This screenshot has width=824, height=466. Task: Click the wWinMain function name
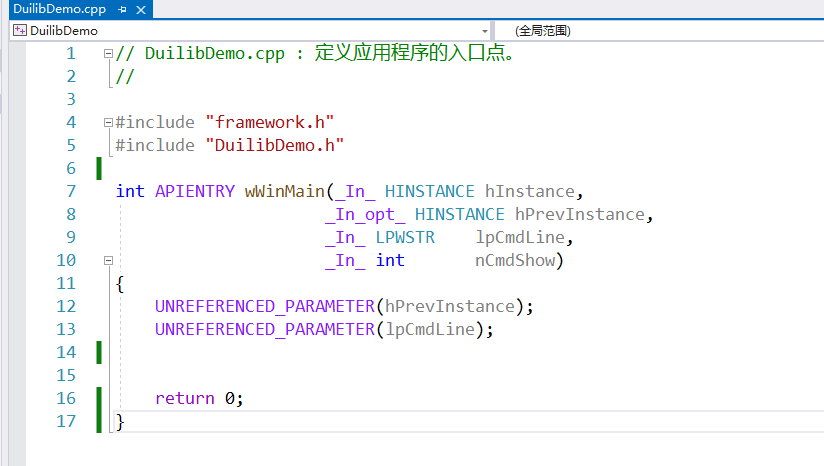284,191
